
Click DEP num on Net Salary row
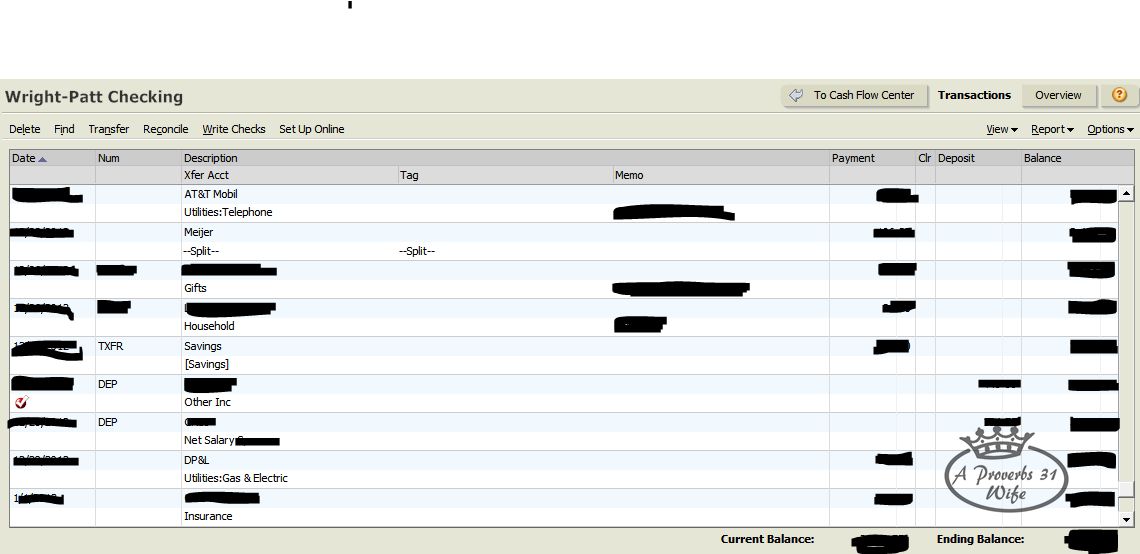[108, 422]
